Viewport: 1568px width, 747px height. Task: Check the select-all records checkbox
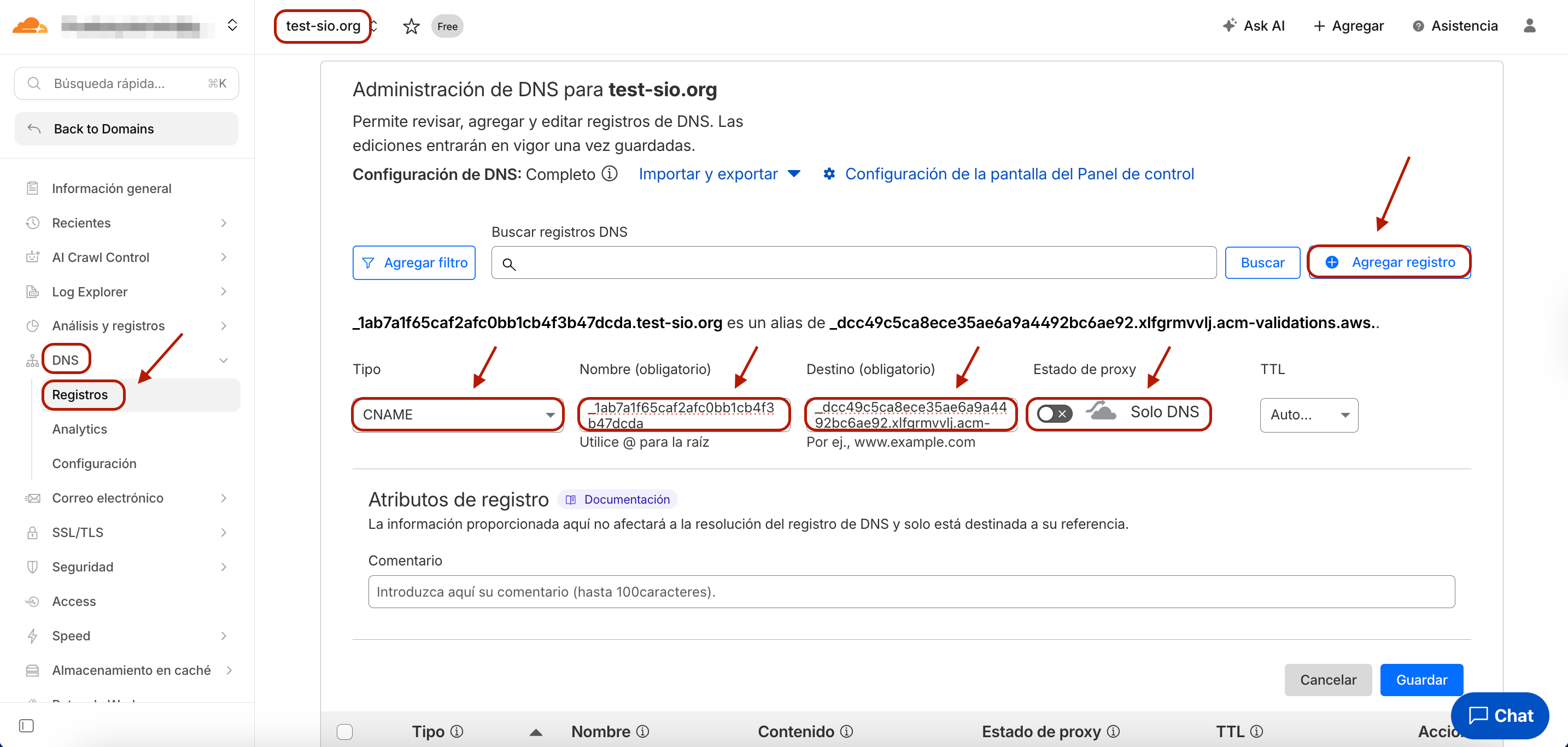pyautogui.click(x=344, y=731)
